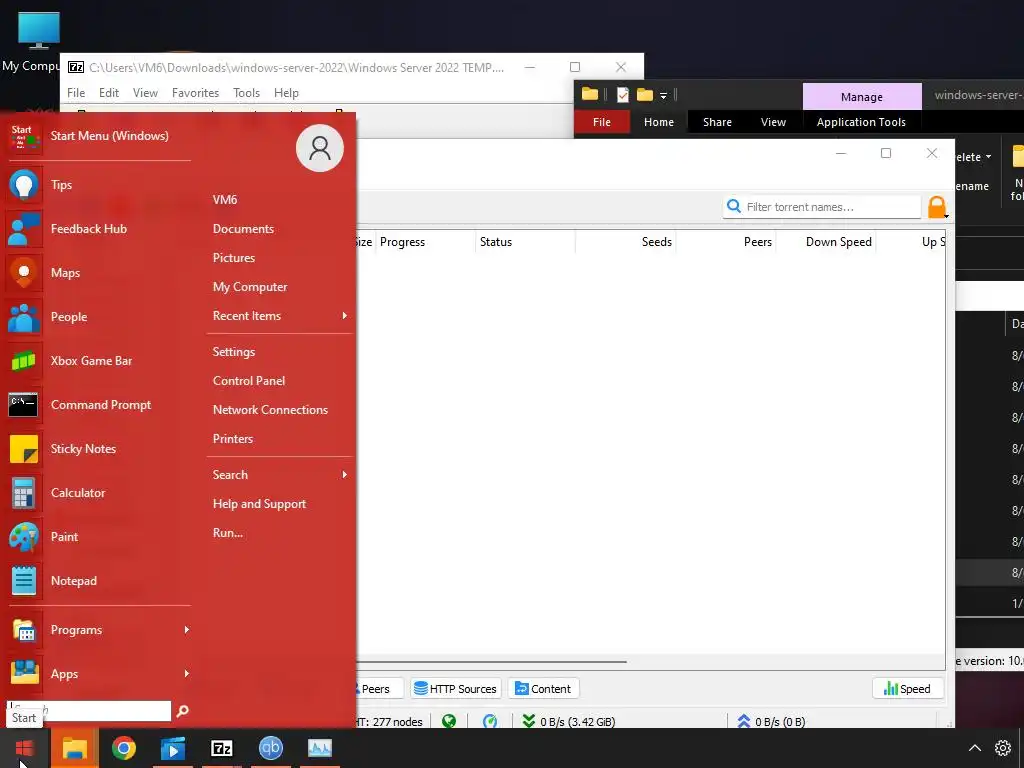Click the start menu search box

pos(89,711)
